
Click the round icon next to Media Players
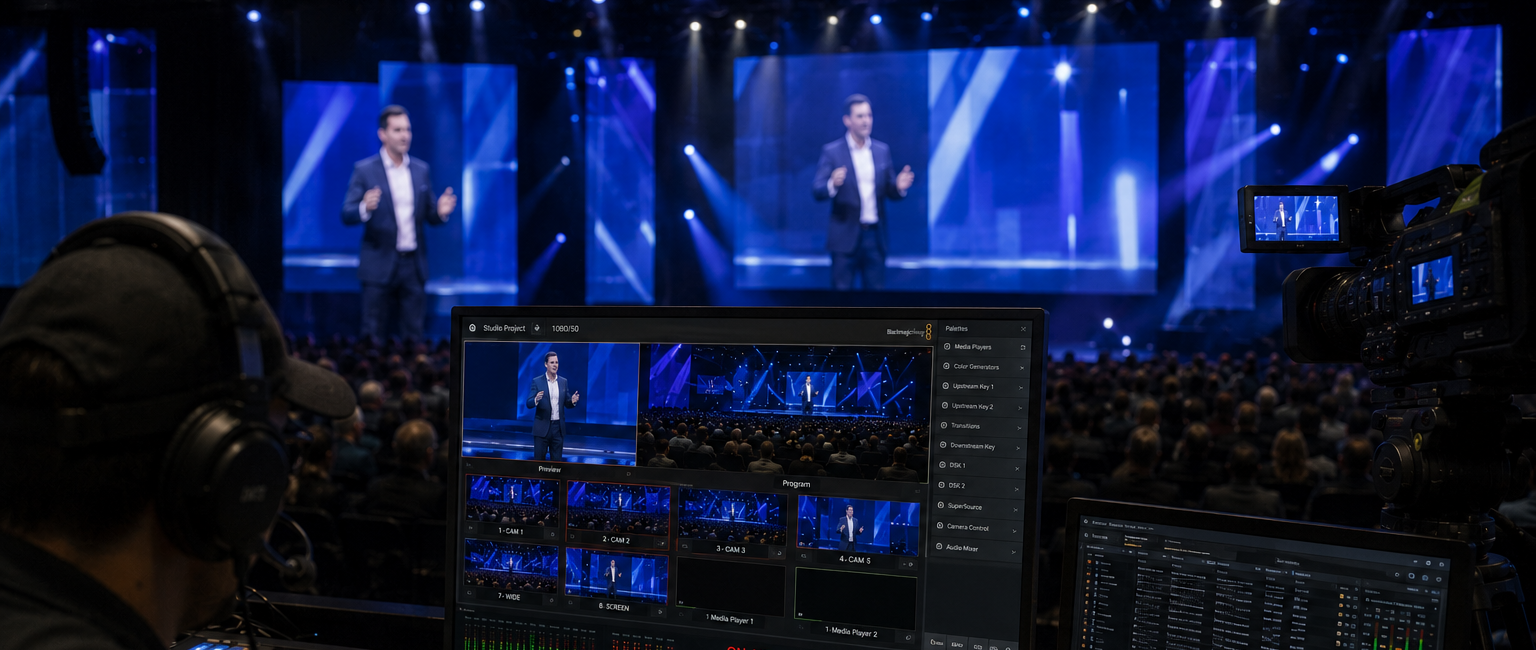[946, 346]
